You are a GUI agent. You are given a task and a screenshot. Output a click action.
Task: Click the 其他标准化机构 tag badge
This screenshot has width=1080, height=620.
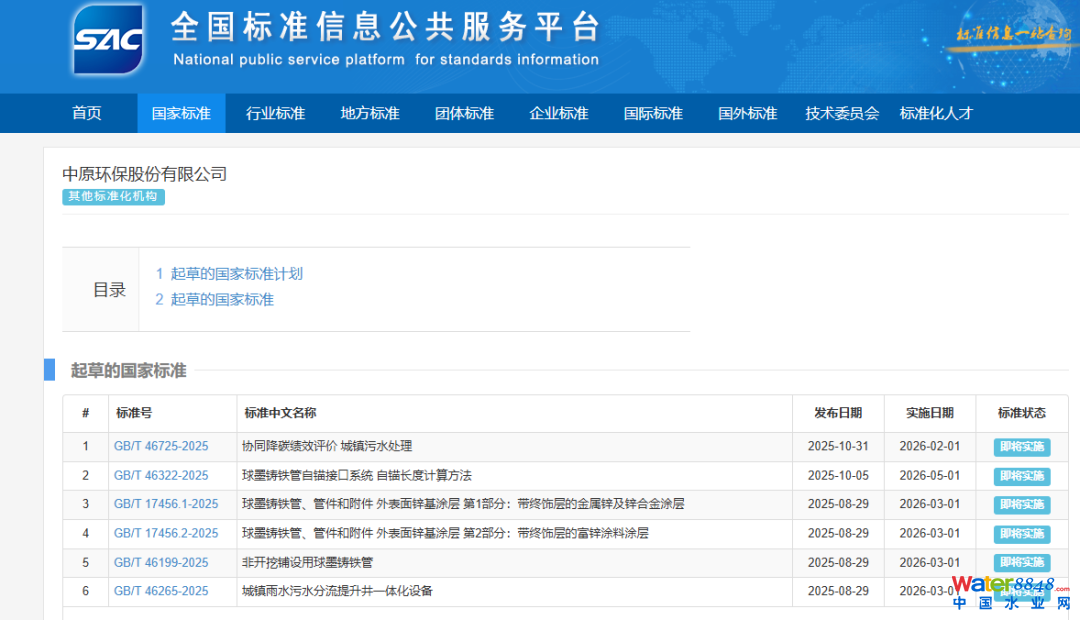pos(113,197)
